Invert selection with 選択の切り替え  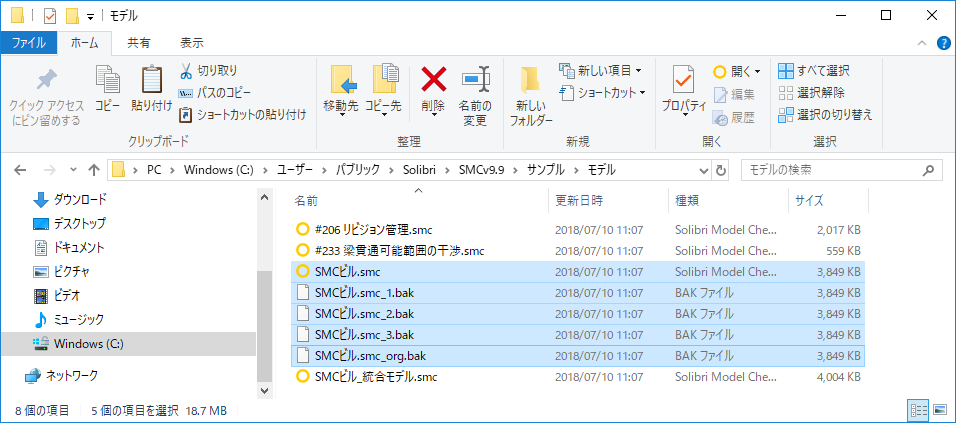(x=826, y=115)
